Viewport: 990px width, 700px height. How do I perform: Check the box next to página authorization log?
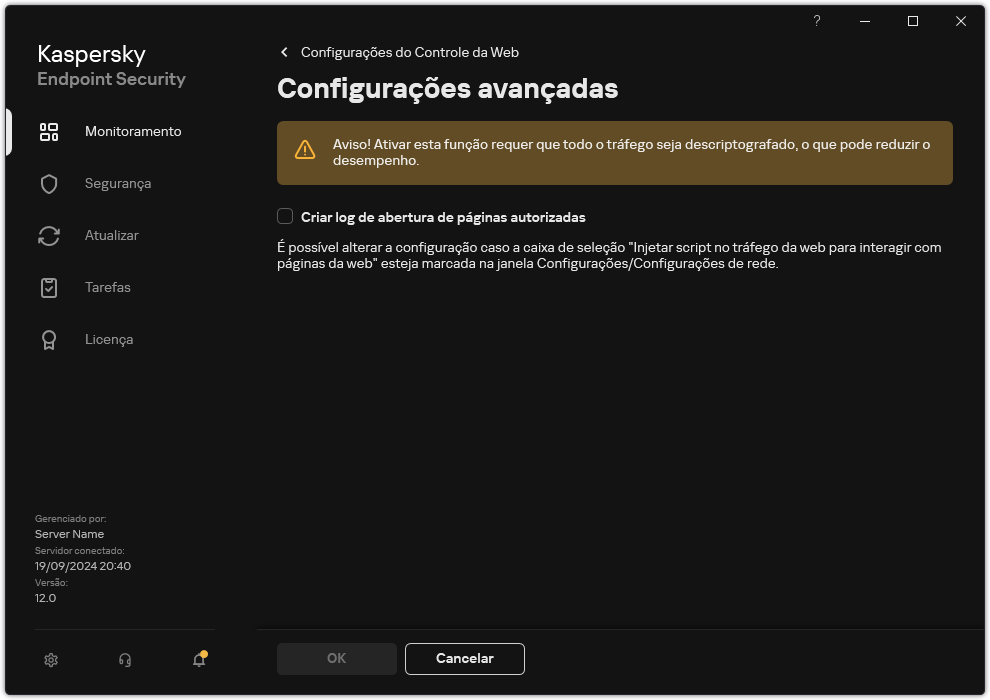pyautogui.click(x=285, y=217)
